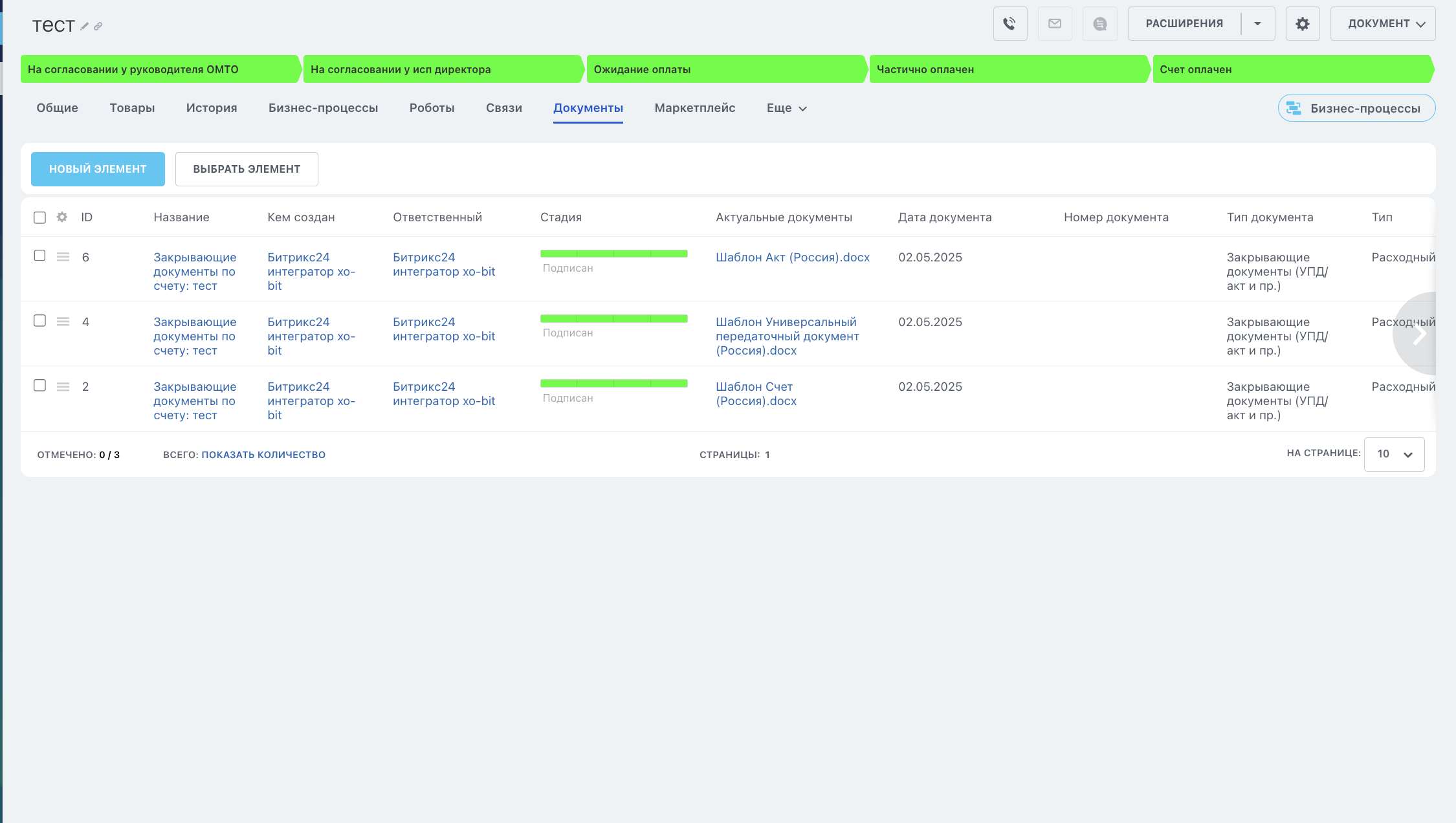Select the Документы tab

pyautogui.click(x=588, y=108)
